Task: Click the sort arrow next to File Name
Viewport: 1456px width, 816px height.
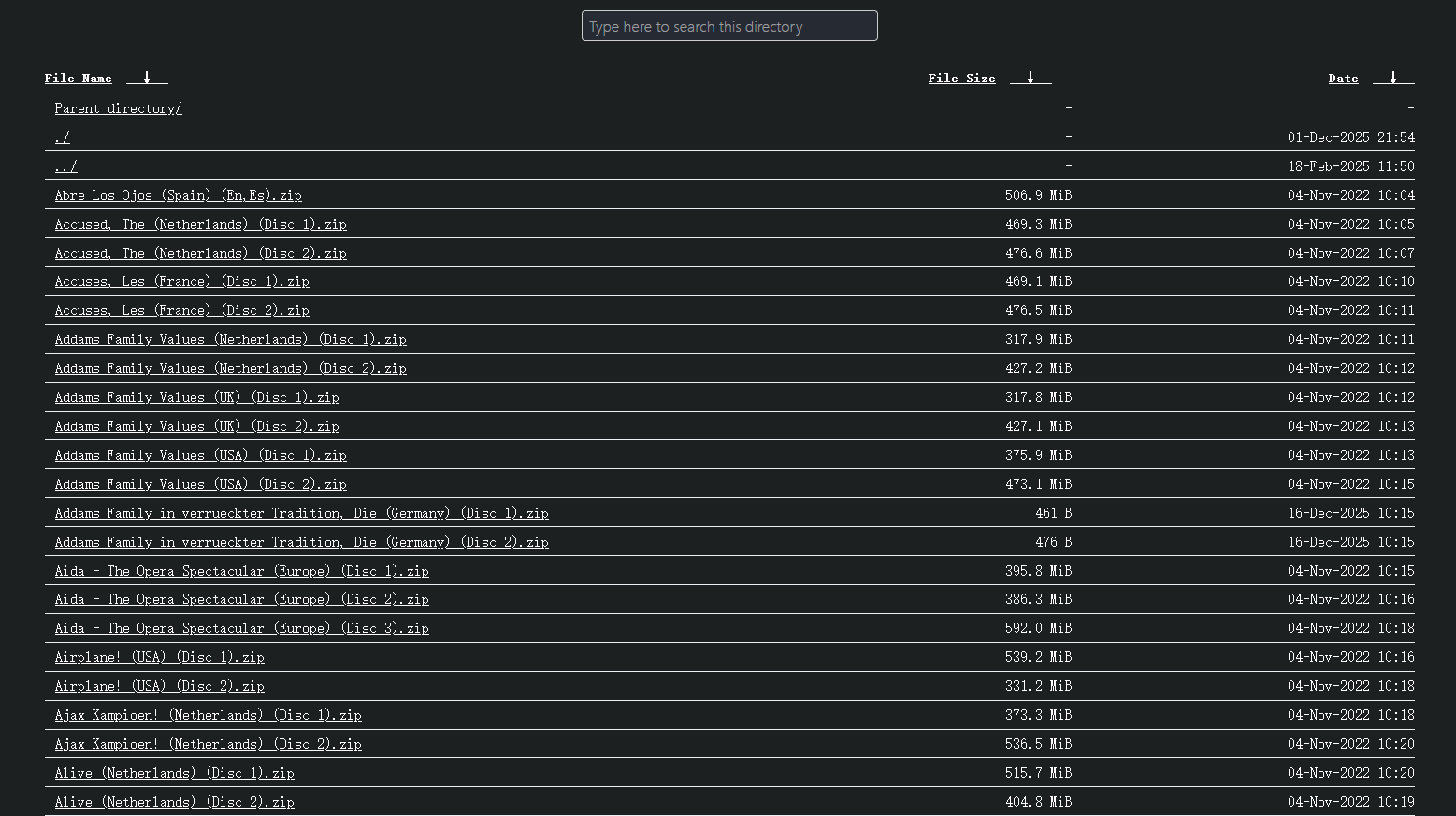Action: click(147, 78)
